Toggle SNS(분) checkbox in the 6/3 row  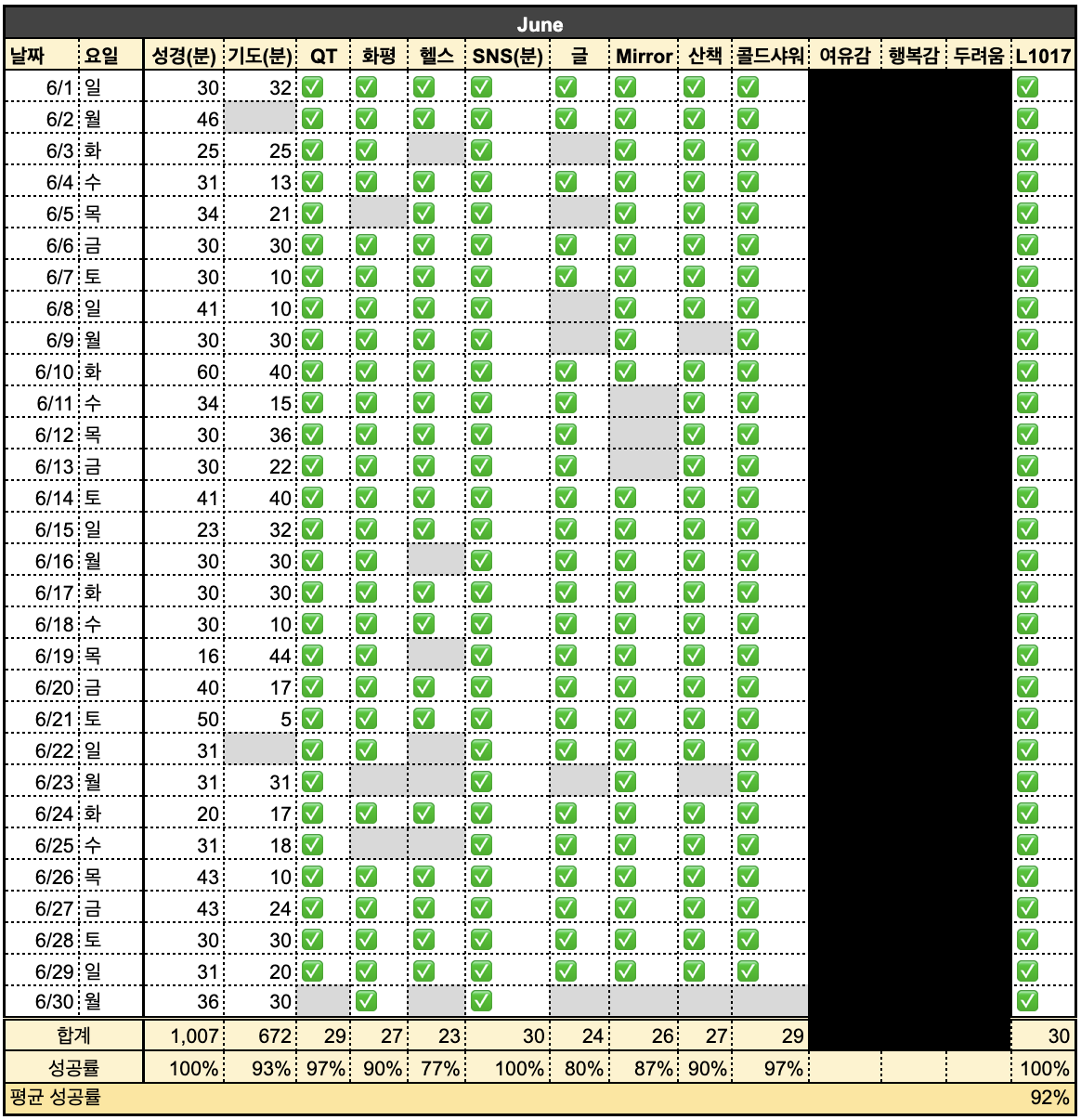point(481,150)
